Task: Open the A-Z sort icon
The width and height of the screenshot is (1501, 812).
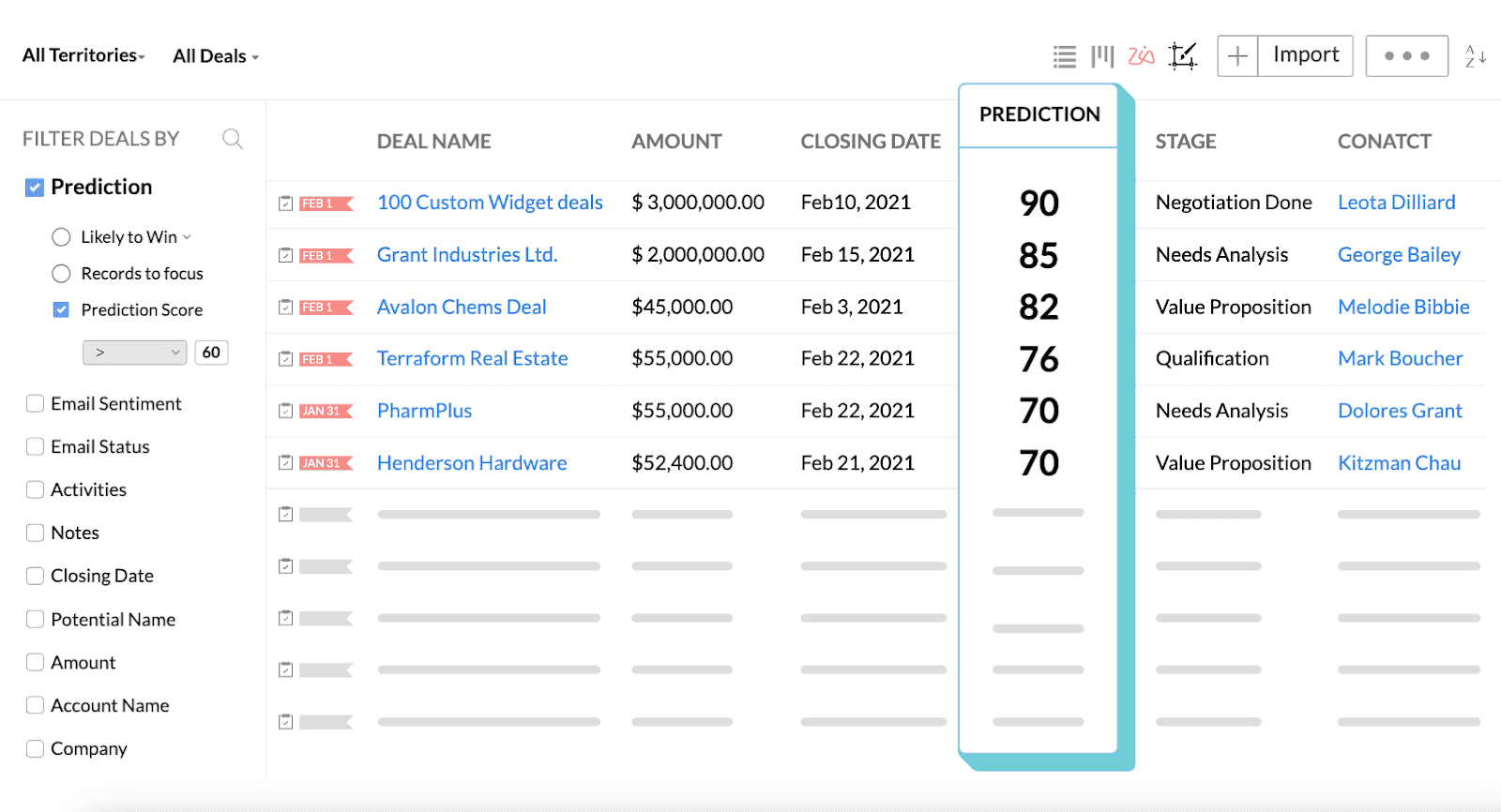Action: pos(1473,55)
